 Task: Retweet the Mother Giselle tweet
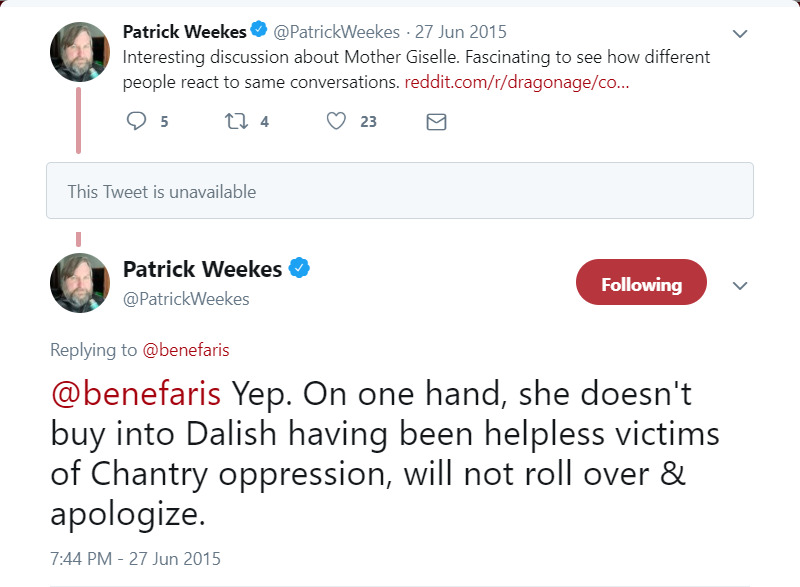236,121
